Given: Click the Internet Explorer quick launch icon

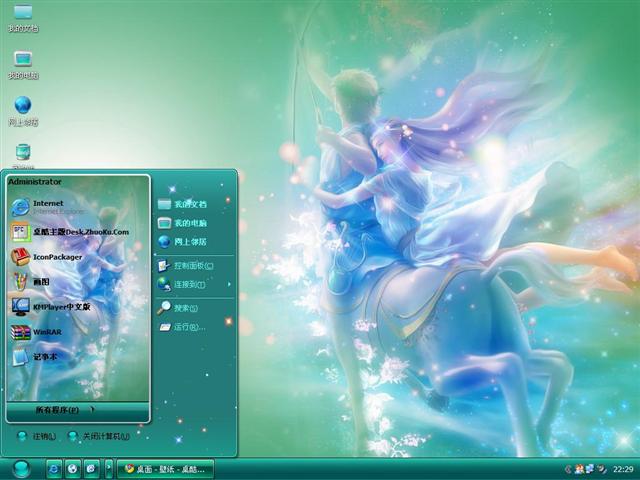Looking at the screenshot, I should point(53,468).
